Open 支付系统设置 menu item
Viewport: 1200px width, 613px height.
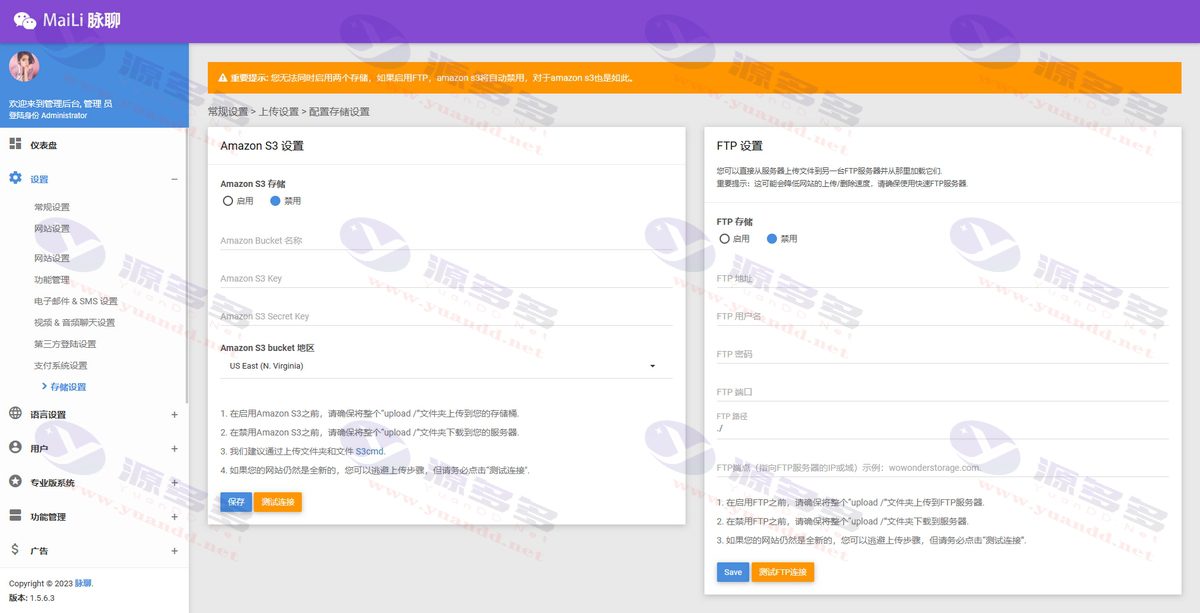click(x=61, y=365)
